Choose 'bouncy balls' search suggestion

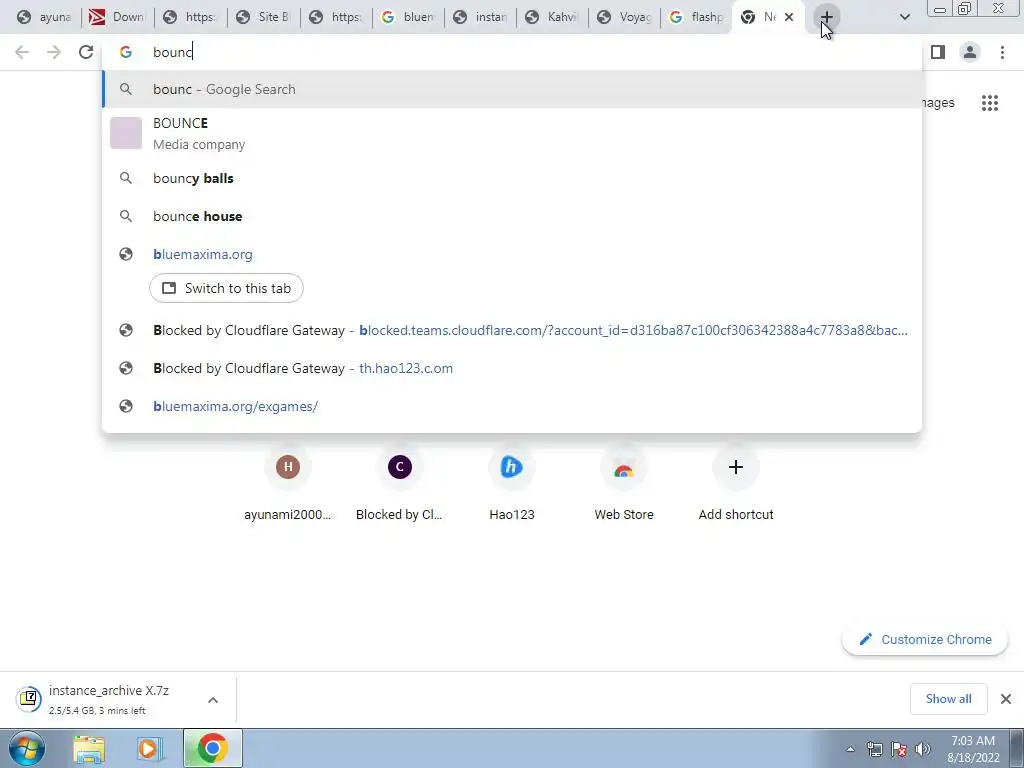click(512, 178)
